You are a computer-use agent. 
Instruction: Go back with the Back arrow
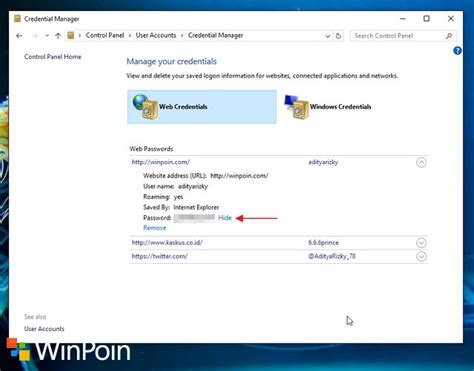[x=19, y=36]
